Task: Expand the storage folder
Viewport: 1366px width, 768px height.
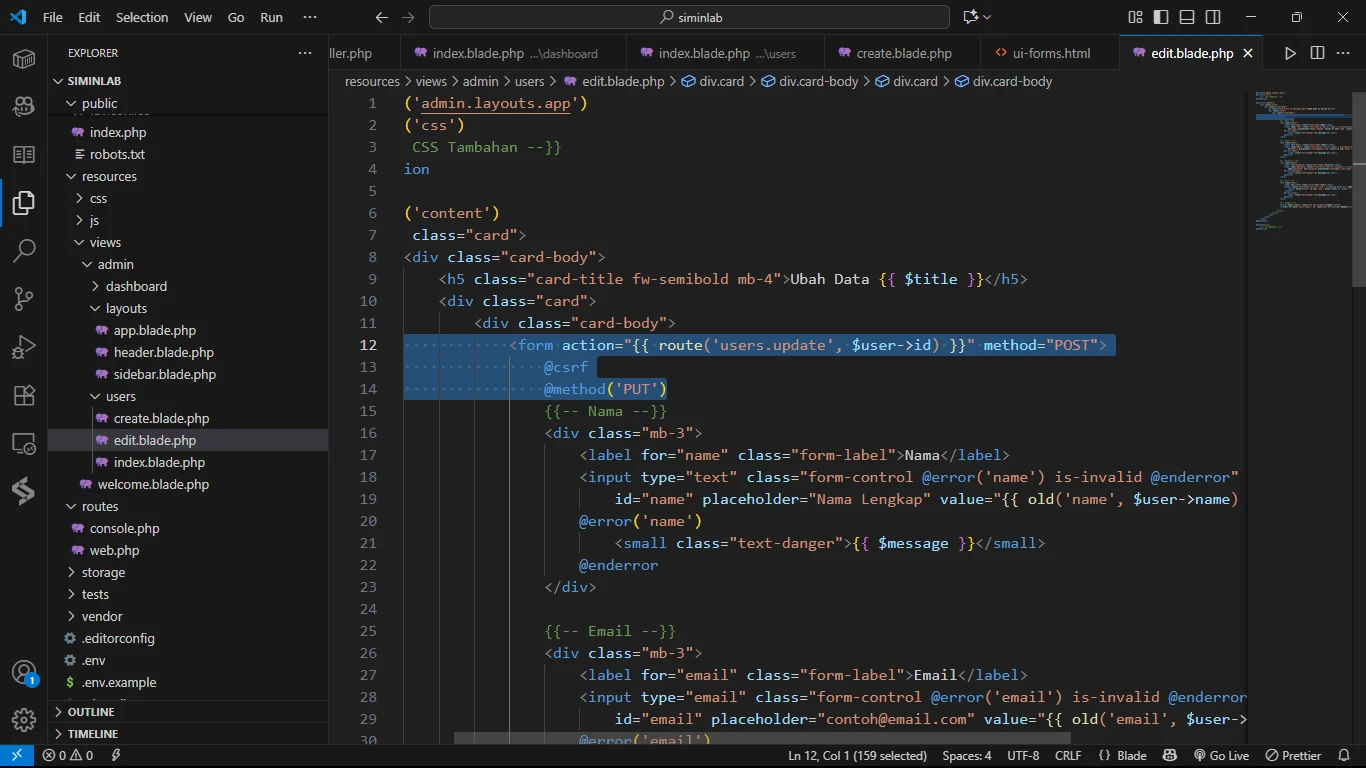Action: 103,572
